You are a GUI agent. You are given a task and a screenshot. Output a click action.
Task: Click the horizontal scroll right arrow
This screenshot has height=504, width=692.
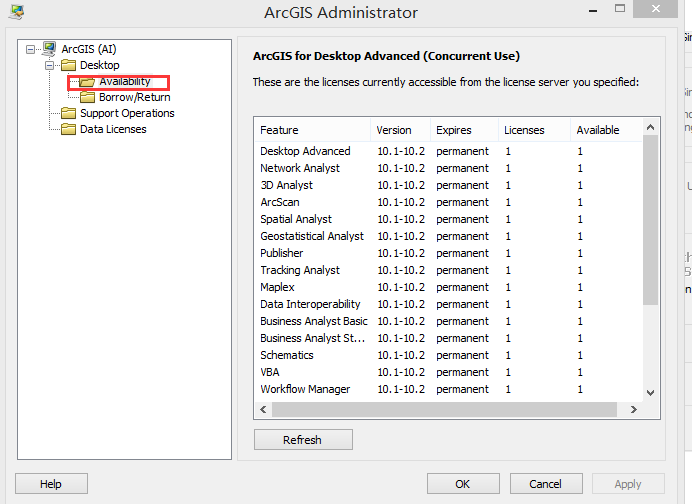tap(634, 410)
